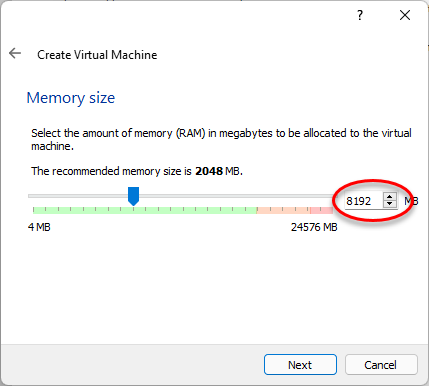Viewport: 429px width, 386px height.
Task: Click the recommended 2048 MB text
Action: tap(217, 171)
